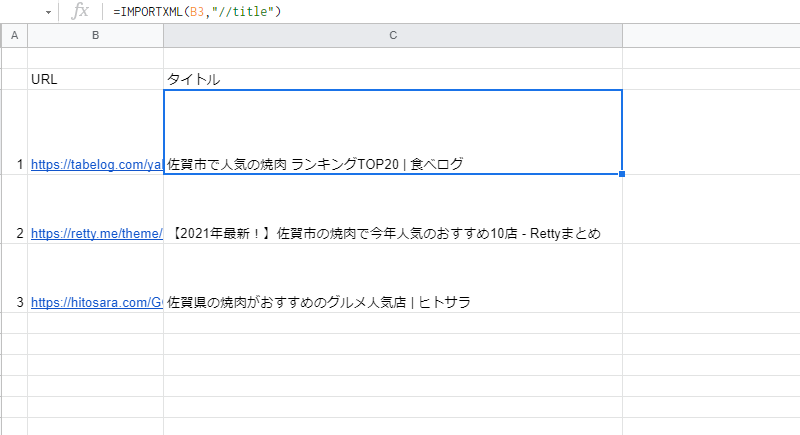Image resolution: width=800 pixels, height=435 pixels.
Task: Open the hitosara.com hyperlink
Action: [x=96, y=302]
